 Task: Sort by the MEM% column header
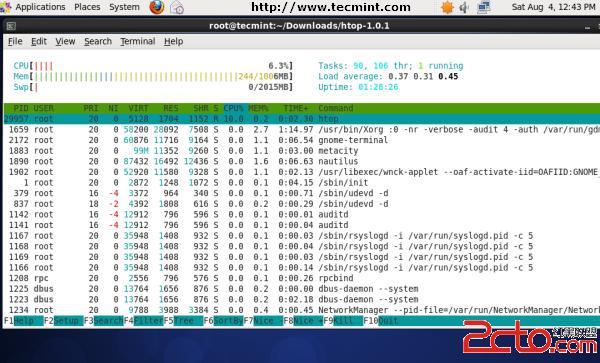[258, 108]
